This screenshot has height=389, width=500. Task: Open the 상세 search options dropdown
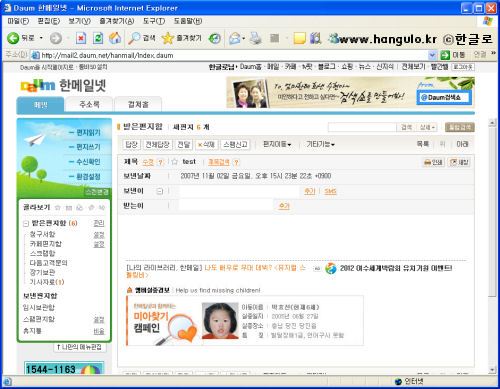click(x=427, y=127)
